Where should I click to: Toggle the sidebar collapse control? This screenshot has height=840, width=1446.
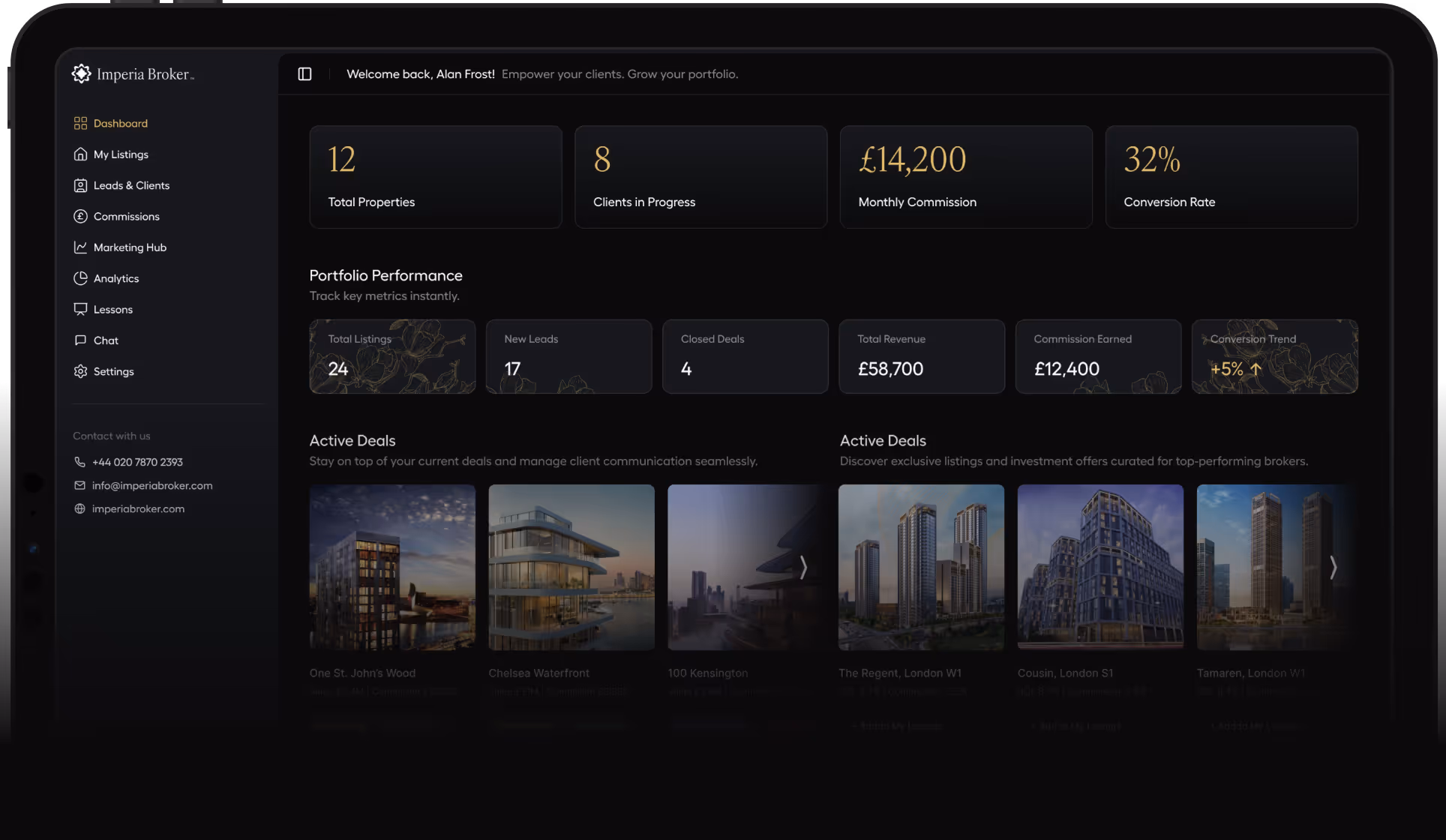coord(304,73)
